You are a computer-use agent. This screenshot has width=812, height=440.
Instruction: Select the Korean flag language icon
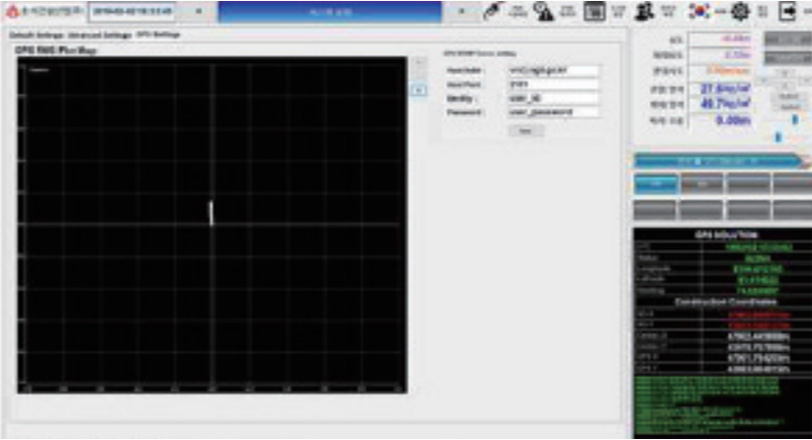point(696,11)
